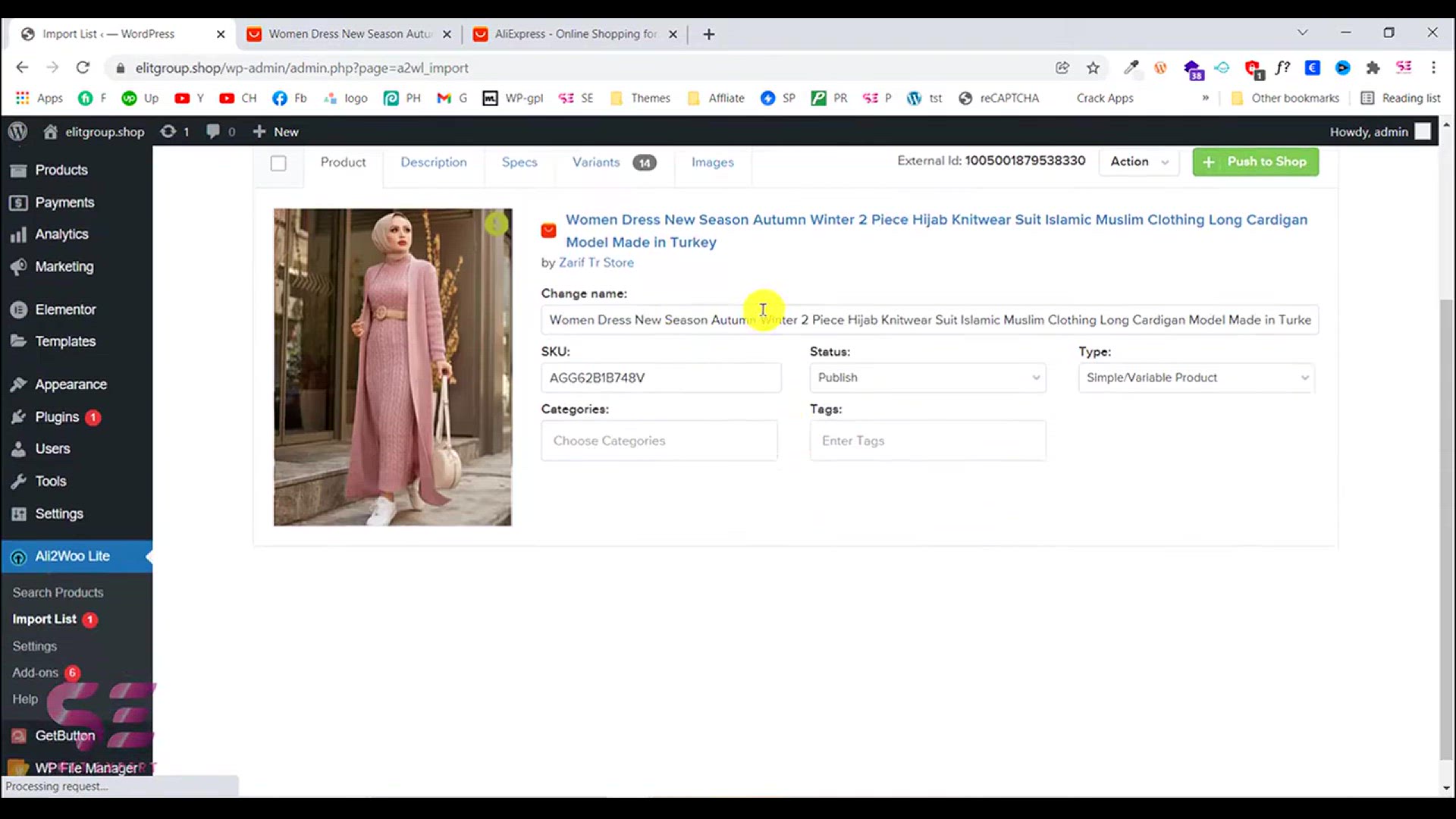This screenshot has width=1456, height=819.
Task: Open Ali2Woo Settings submenu
Action: tap(35, 646)
